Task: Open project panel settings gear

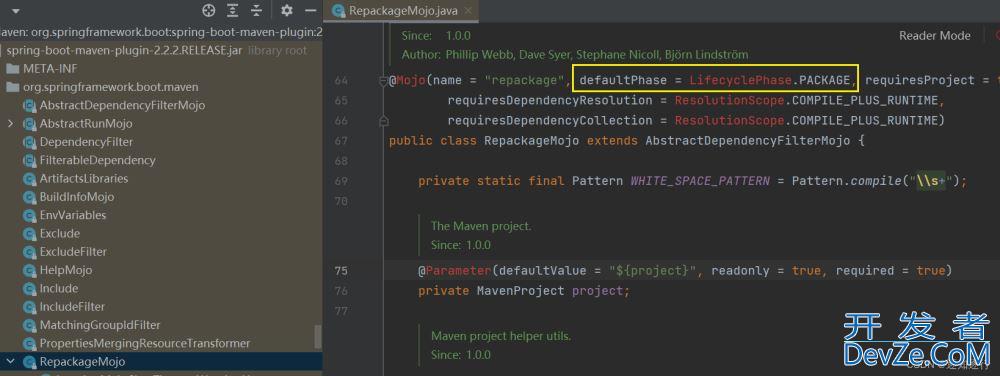Action: tap(287, 10)
